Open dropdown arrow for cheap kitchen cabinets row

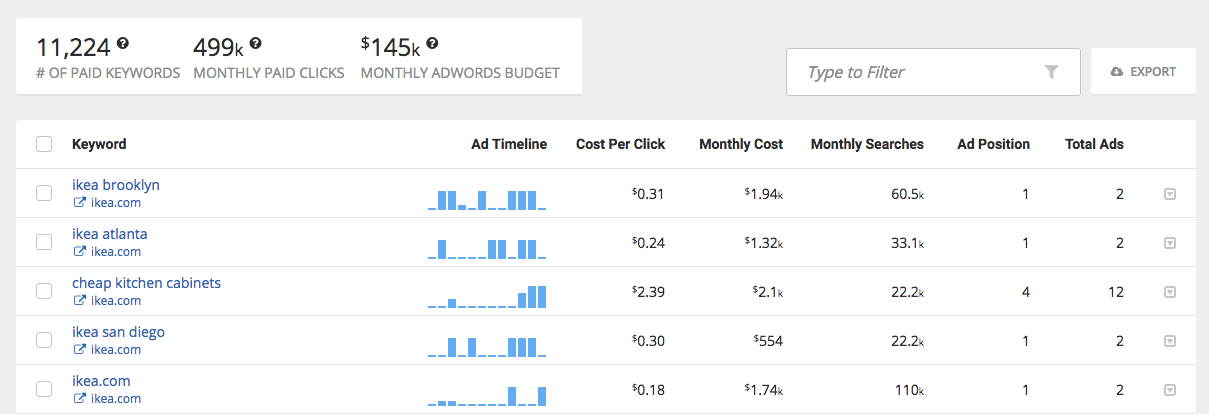point(1170,292)
